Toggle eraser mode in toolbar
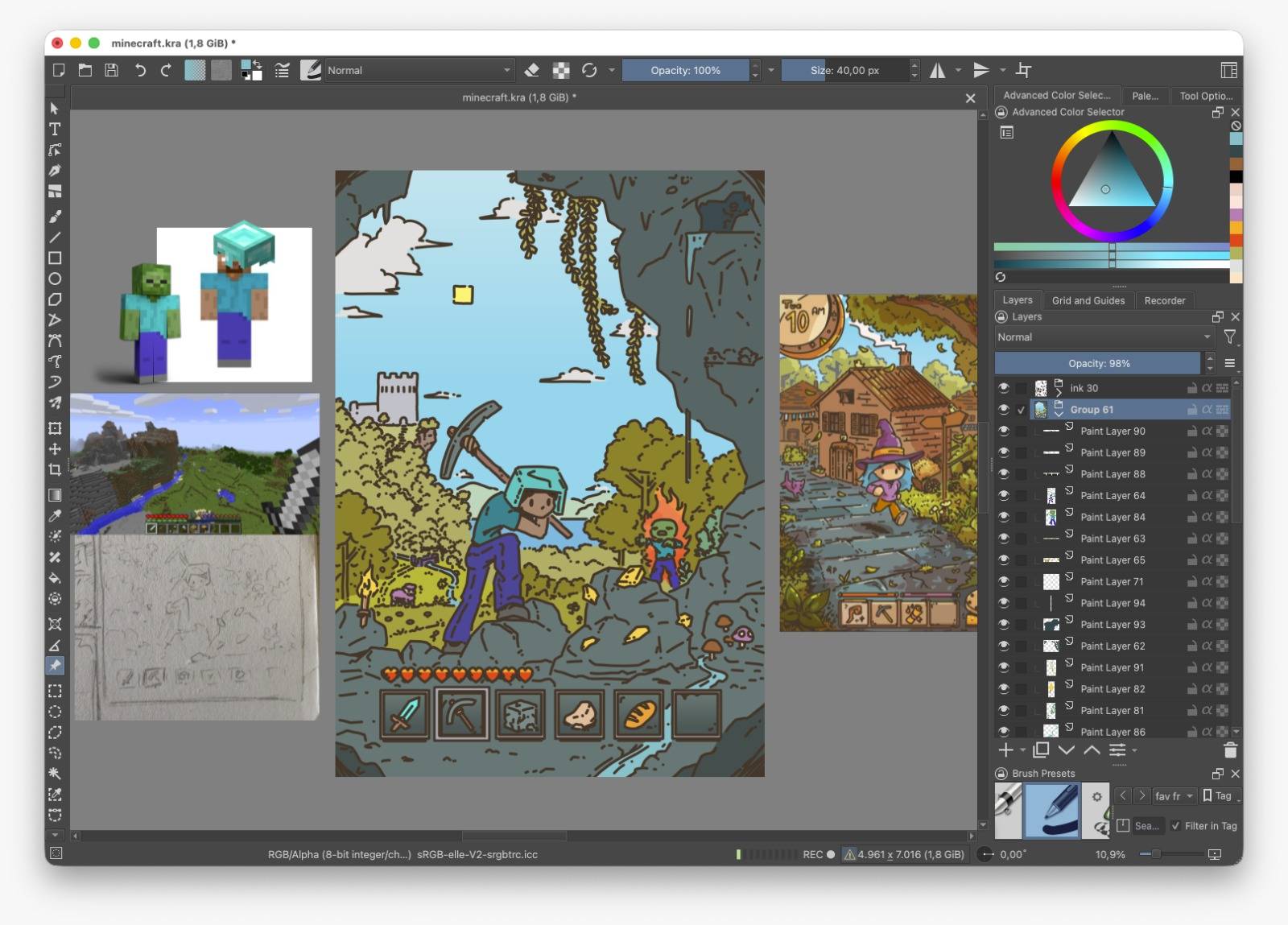 click(531, 70)
